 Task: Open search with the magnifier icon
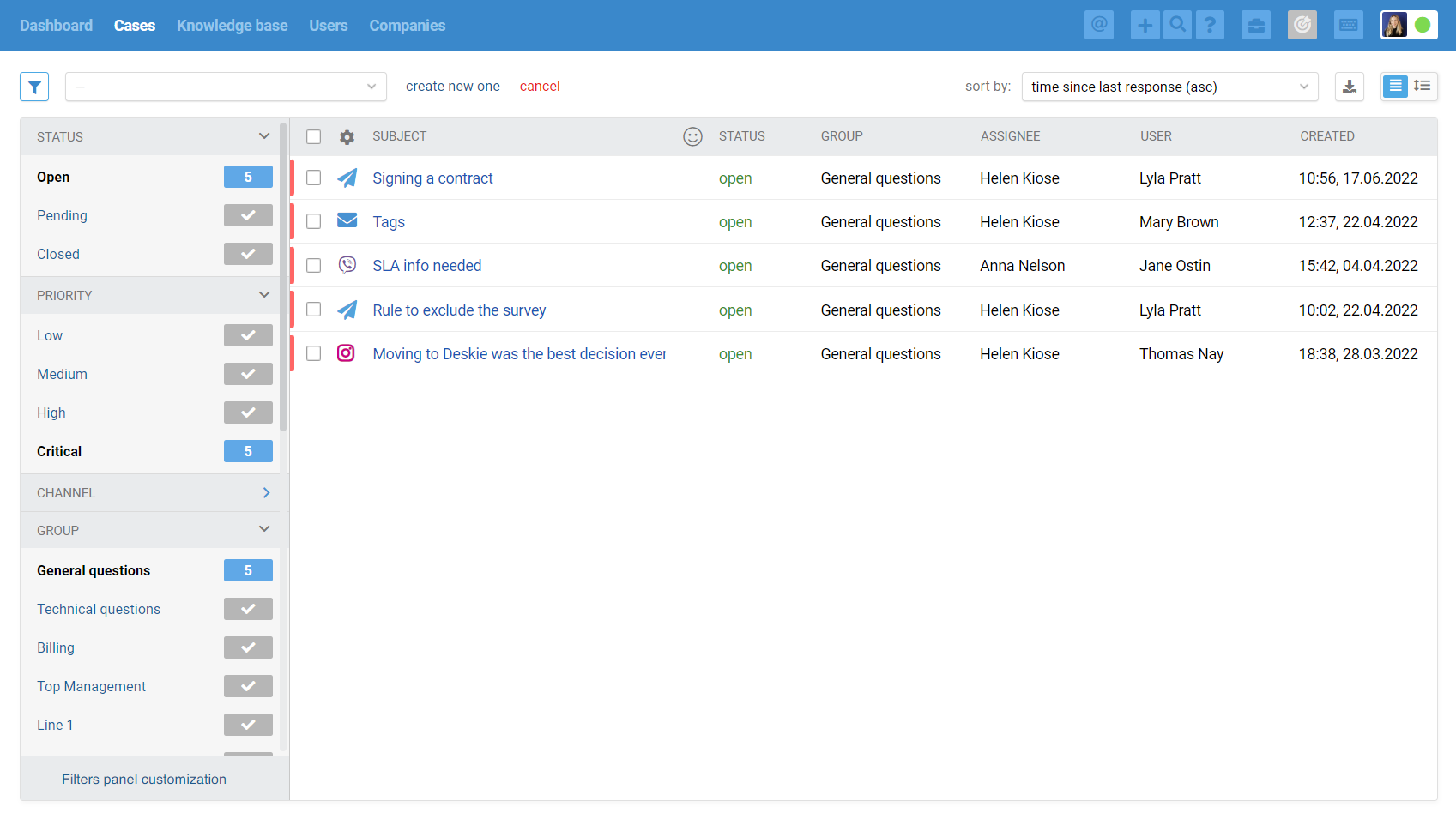(1177, 25)
